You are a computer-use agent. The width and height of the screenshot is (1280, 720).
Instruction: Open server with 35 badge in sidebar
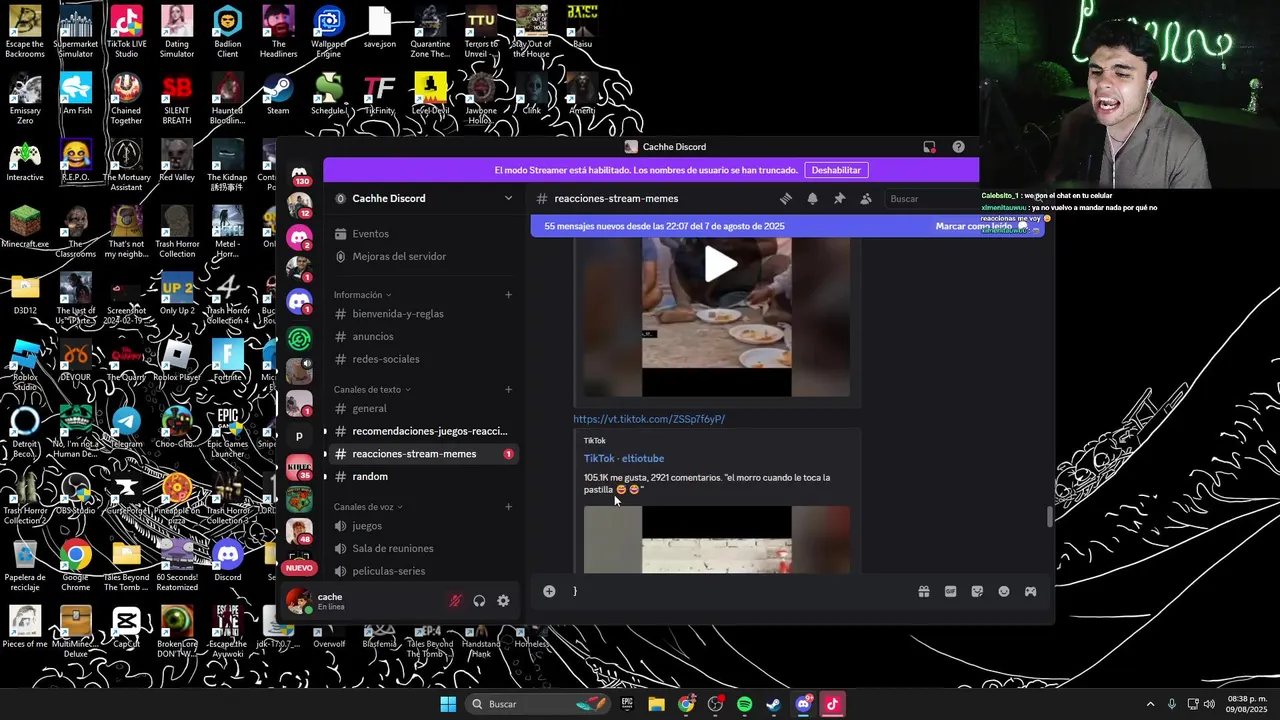(x=299, y=467)
